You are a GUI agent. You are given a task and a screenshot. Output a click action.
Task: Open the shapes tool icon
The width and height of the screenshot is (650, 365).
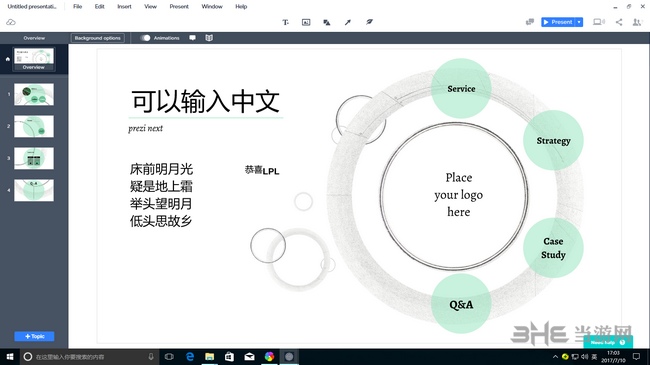[327, 22]
